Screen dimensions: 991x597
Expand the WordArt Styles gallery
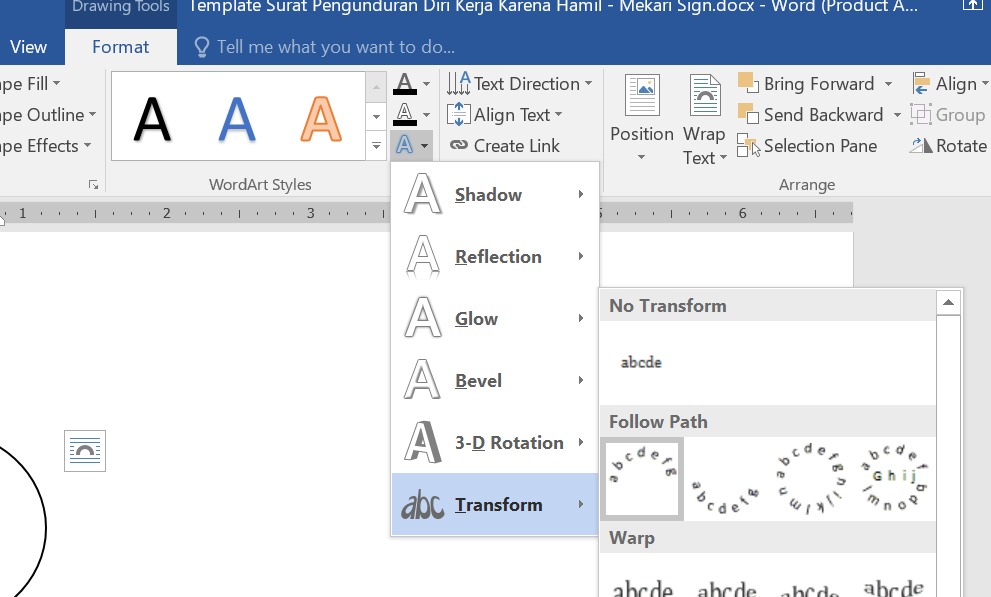(x=376, y=145)
